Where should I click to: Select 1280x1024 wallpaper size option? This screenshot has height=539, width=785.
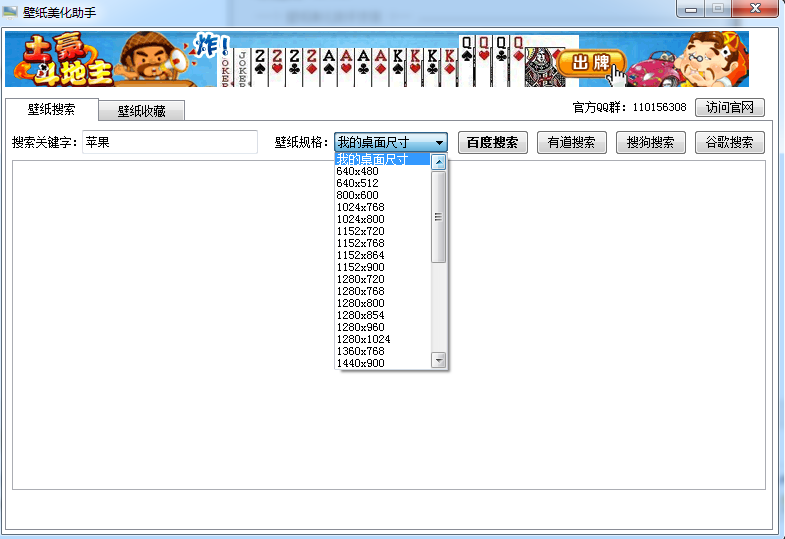(x=363, y=339)
